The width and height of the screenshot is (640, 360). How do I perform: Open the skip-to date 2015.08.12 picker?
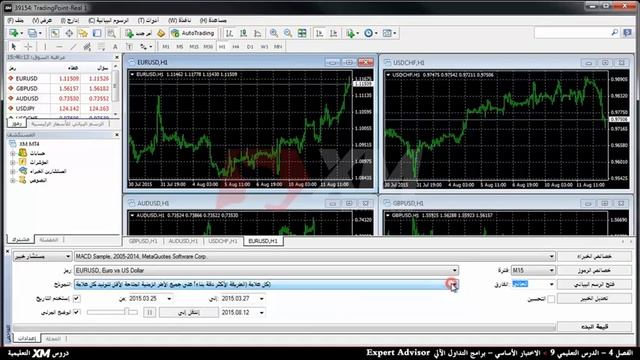[262, 313]
